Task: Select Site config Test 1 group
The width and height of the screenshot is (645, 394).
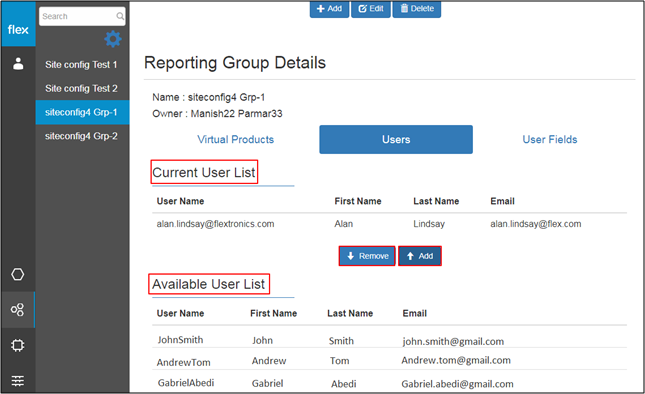Action: (81, 65)
